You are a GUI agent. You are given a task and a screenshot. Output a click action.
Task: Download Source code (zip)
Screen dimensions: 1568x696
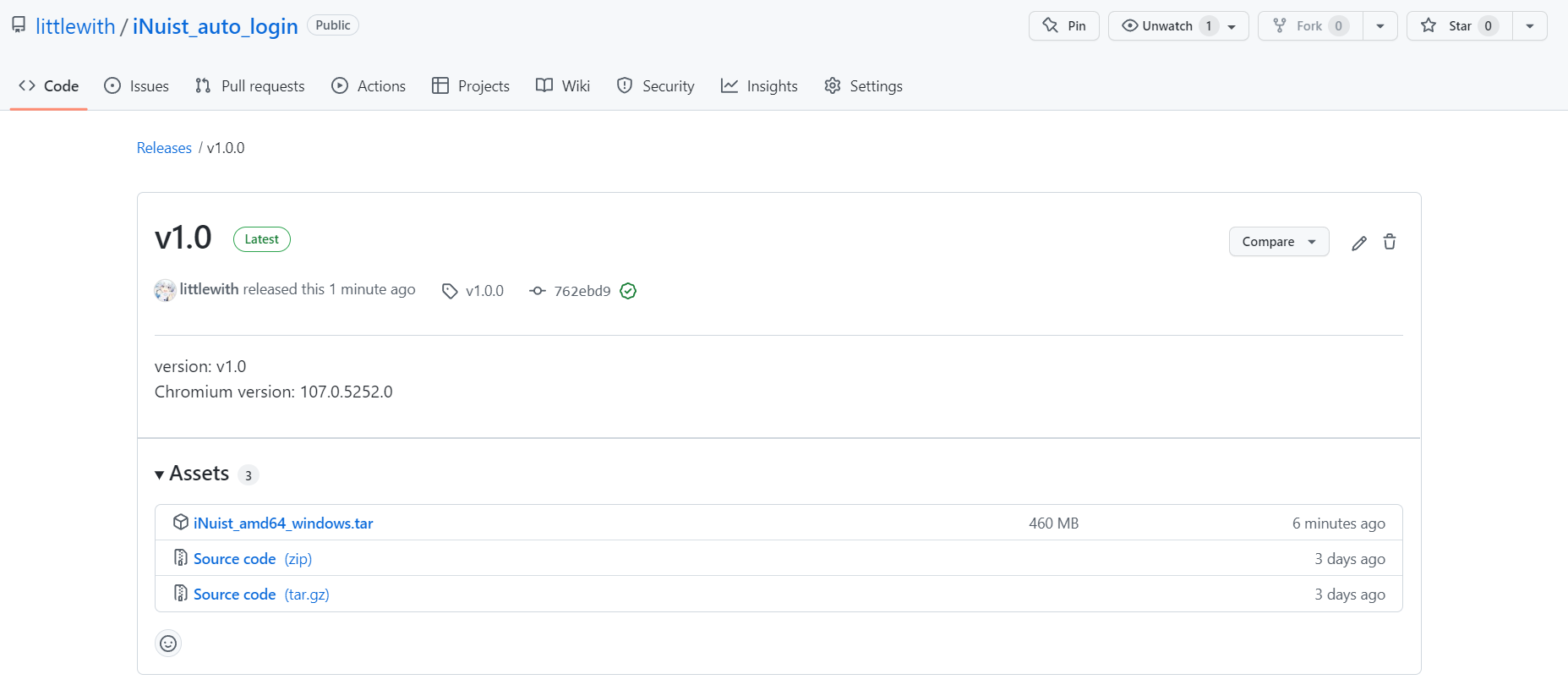click(x=253, y=559)
